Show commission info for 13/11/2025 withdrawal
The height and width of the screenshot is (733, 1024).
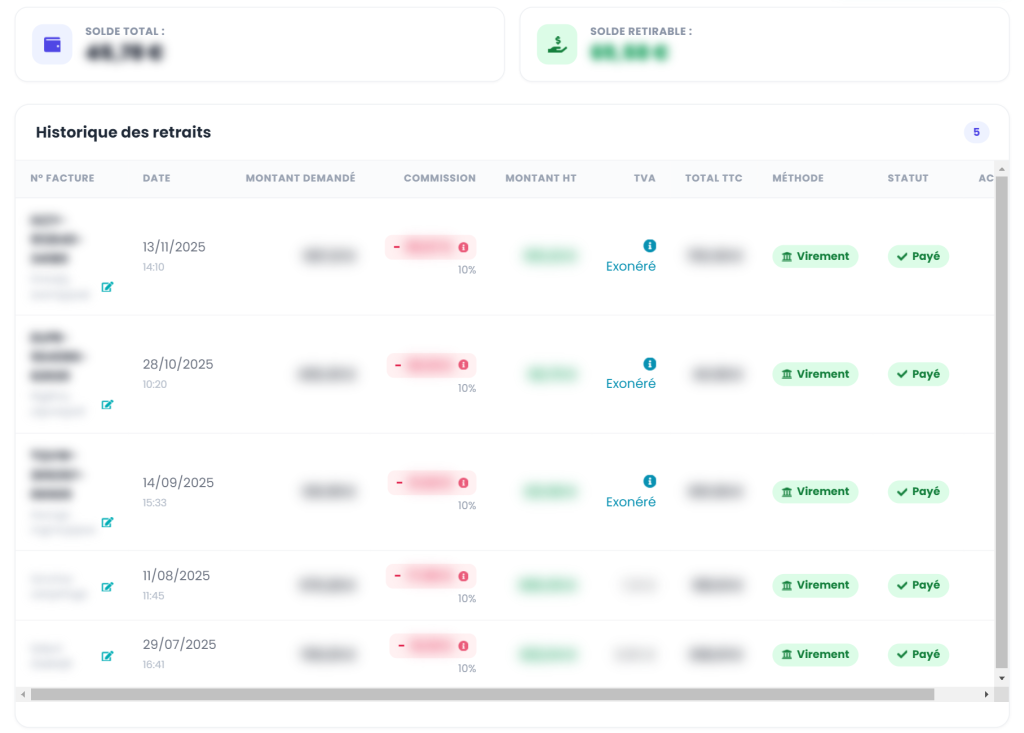(463, 247)
